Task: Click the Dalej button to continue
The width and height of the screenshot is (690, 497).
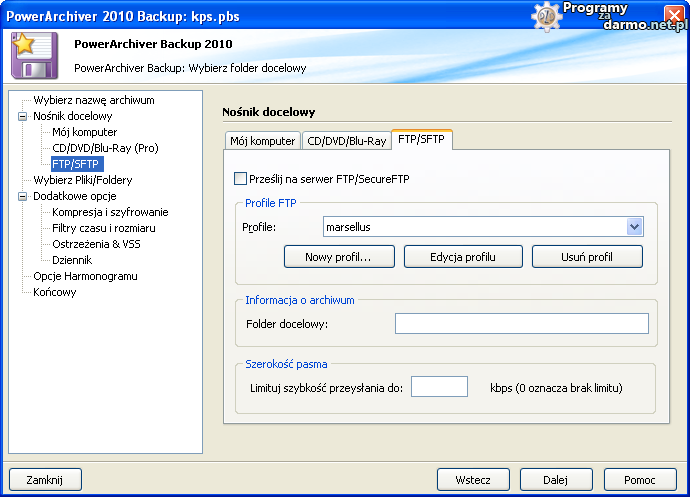Action: 556,480
